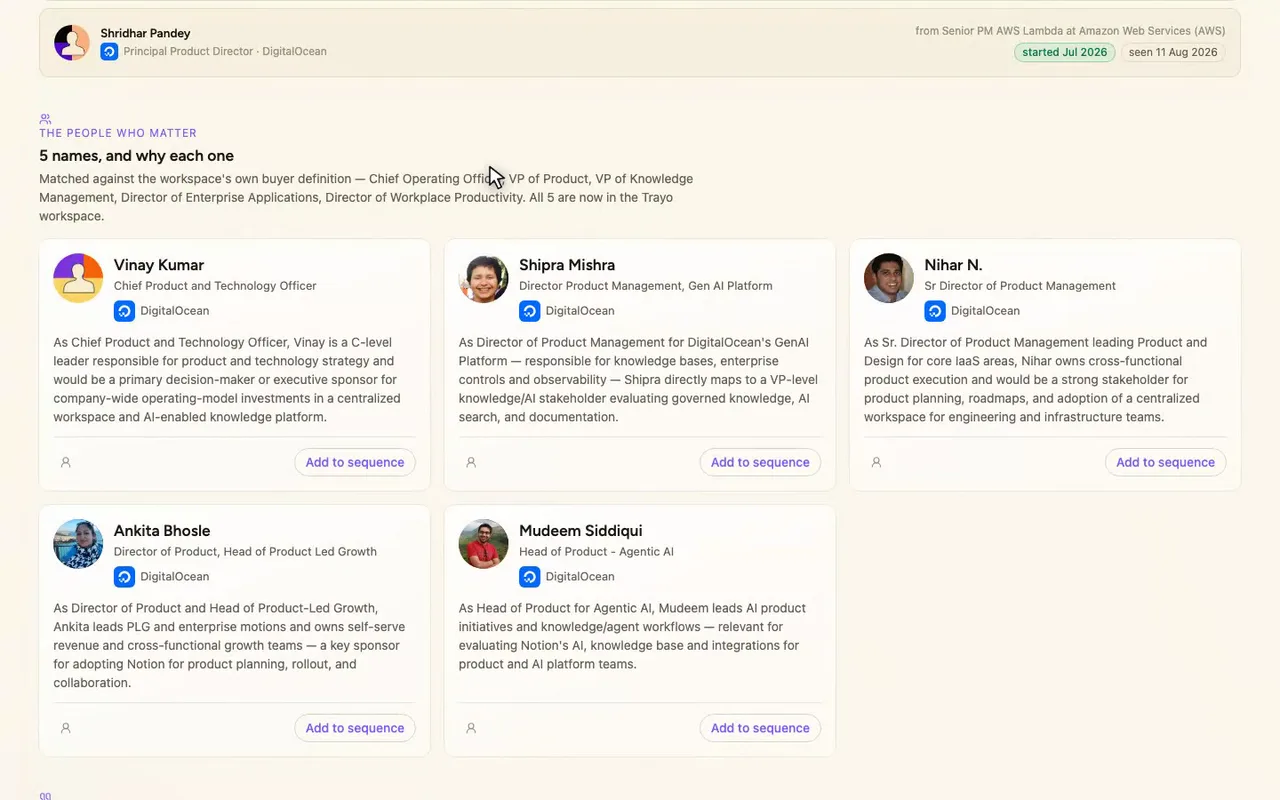Click the person icon in Vinay Kumar's card
The width and height of the screenshot is (1280, 800).
point(66,462)
